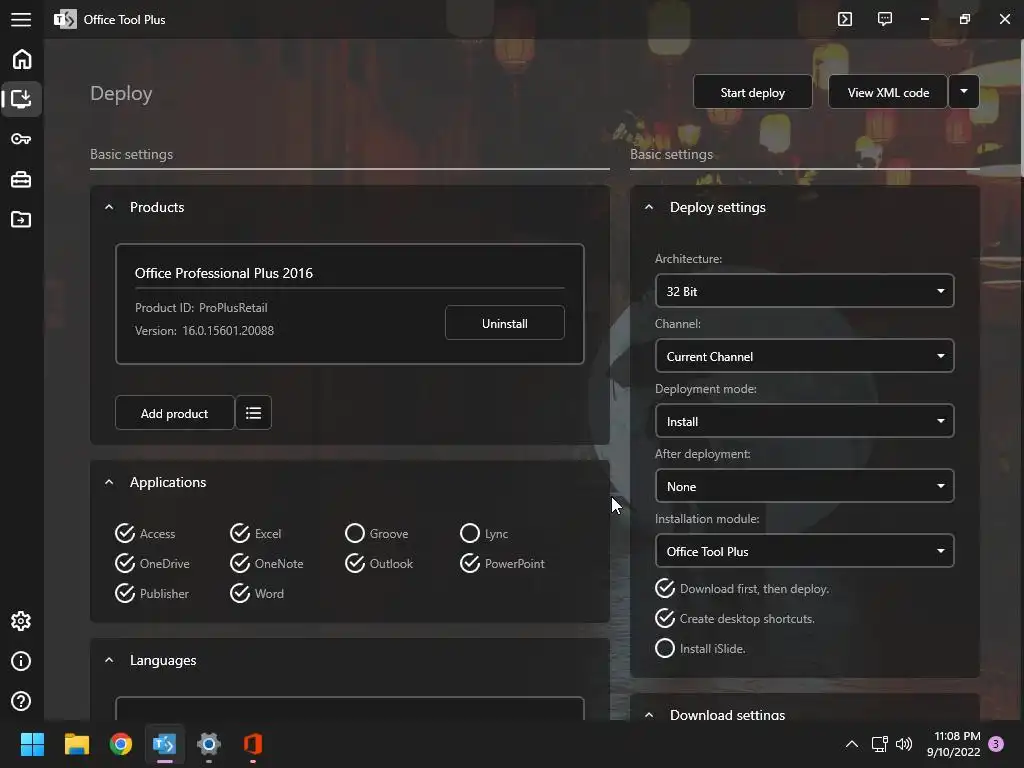Image resolution: width=1024 pixels, height=768 pixels.
Task: Open the clock and date panel
Action: [953, 744]
